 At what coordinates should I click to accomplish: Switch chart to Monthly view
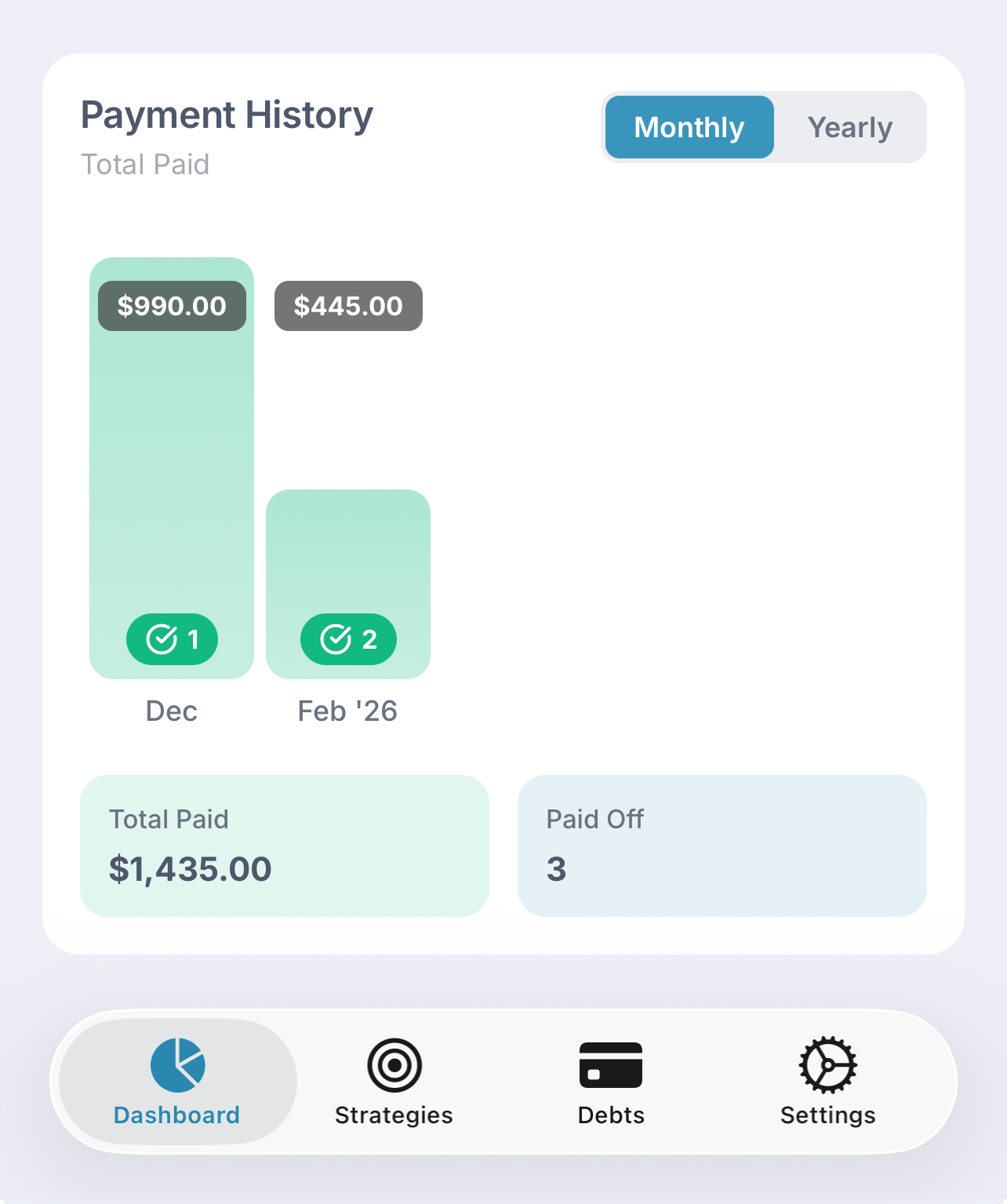click(689, 127)
